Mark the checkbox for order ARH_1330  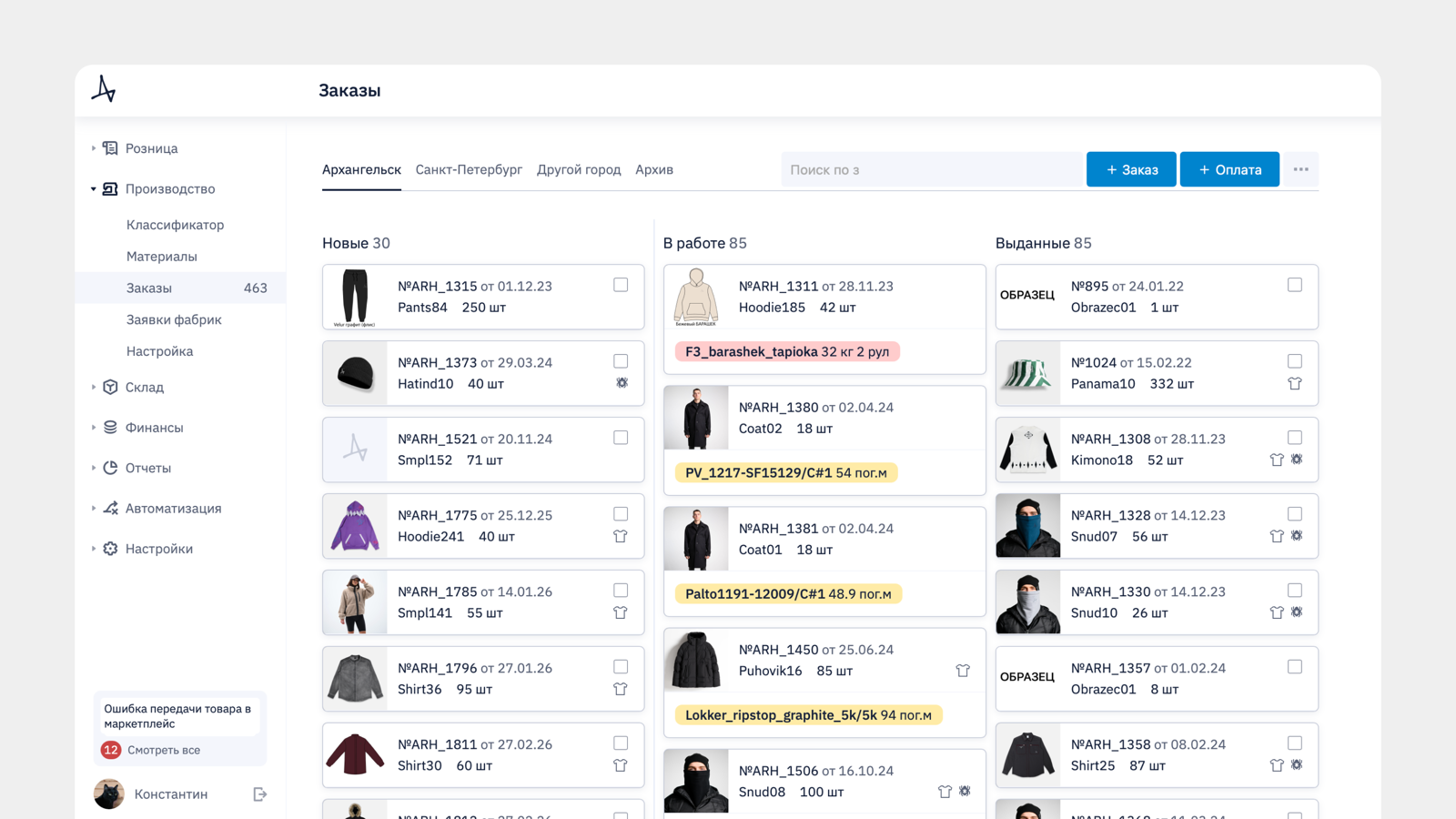(x=1295, y=591)
